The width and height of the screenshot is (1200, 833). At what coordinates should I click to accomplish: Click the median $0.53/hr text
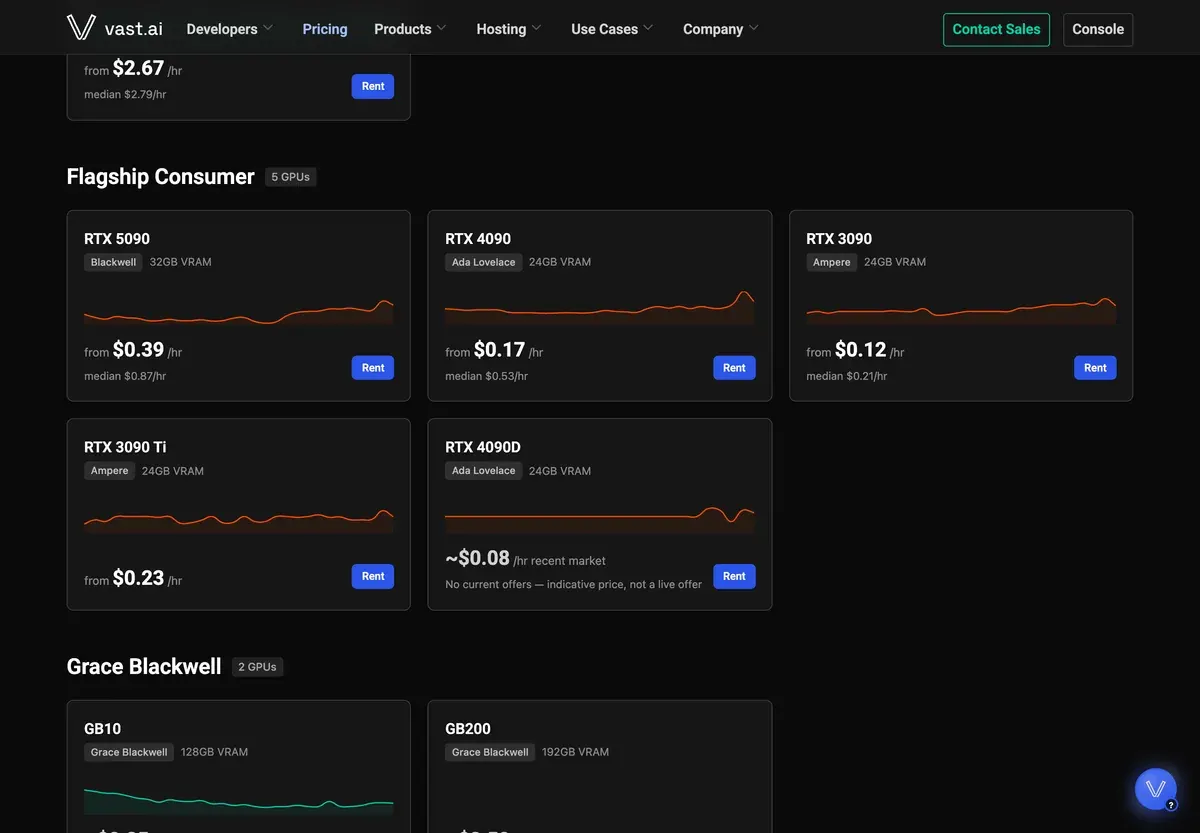tap(486, 376)
